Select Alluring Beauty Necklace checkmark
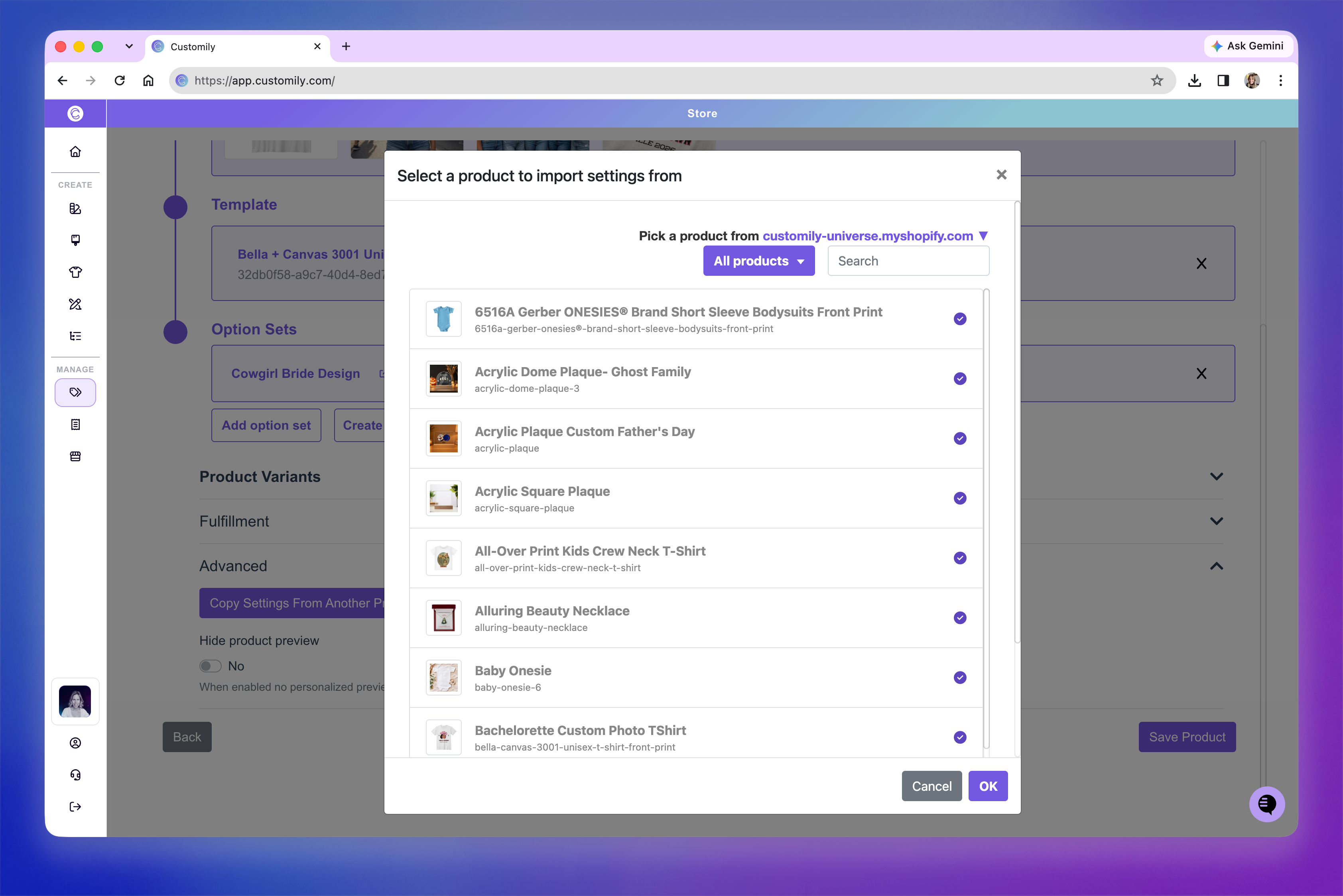This screenshot has height=896, width=1343. tap(960, 618)
